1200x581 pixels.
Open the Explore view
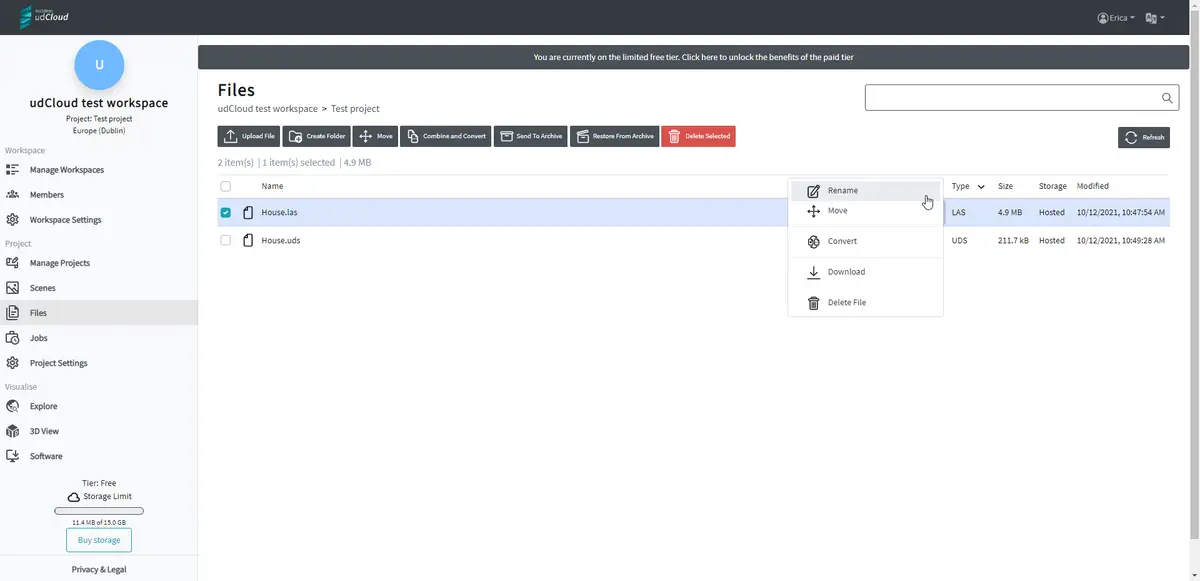click(x=43, y=406)
